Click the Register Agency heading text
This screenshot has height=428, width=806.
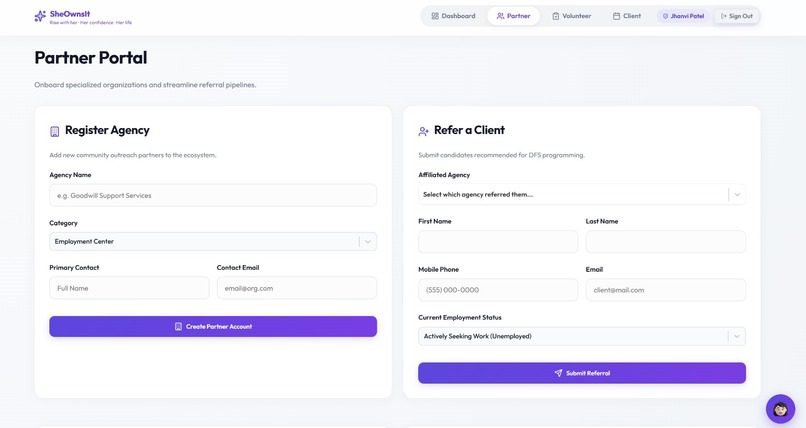pos(107,131)
